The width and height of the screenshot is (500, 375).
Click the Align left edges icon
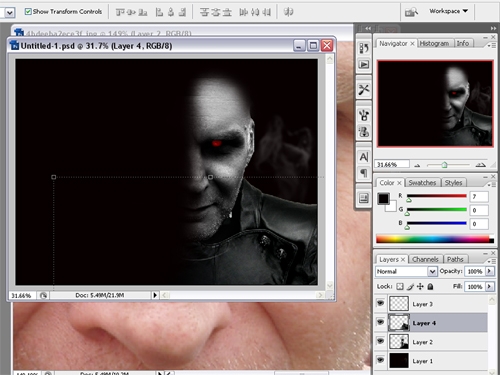159,12
